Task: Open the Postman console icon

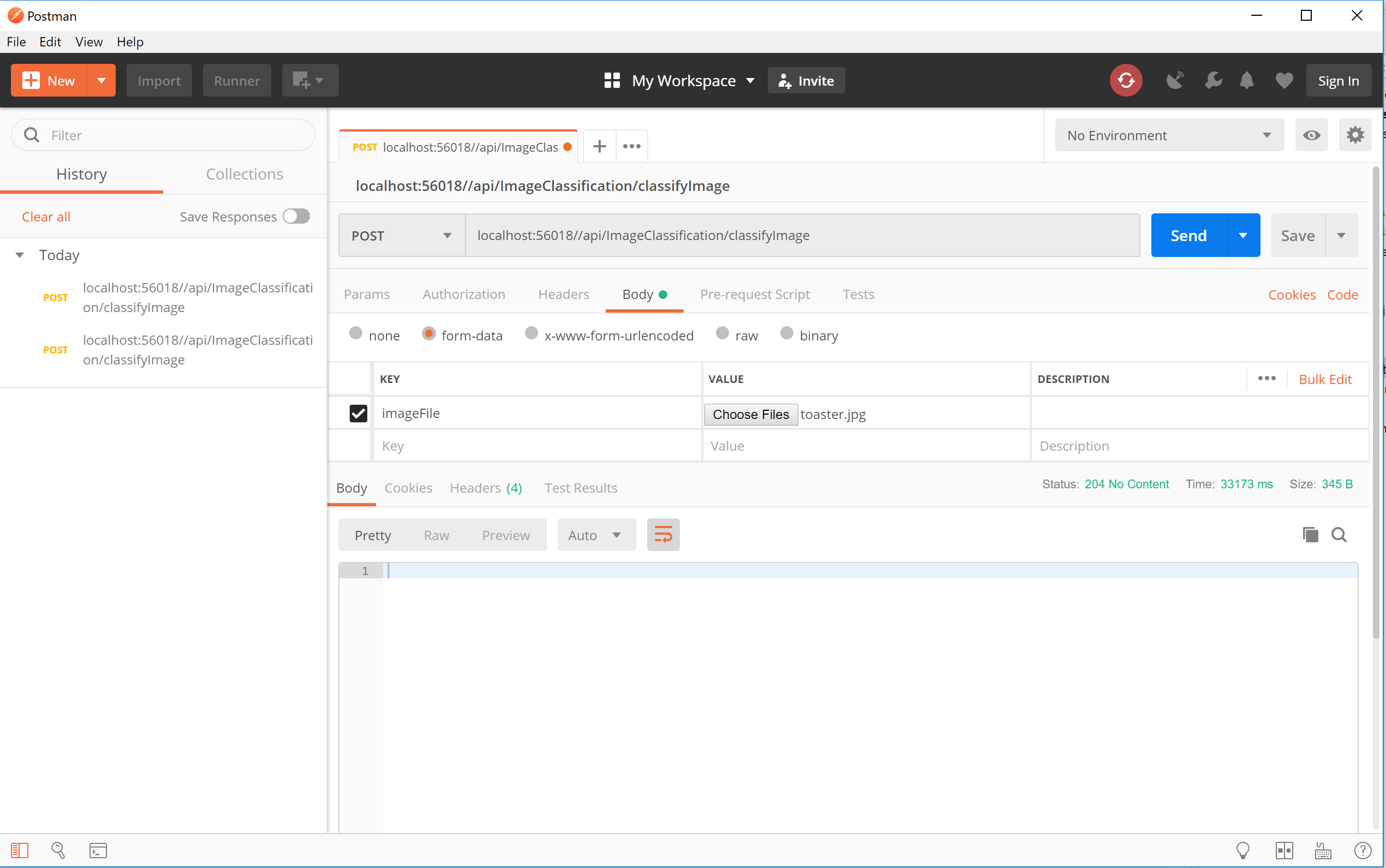Action: (98, 850)
